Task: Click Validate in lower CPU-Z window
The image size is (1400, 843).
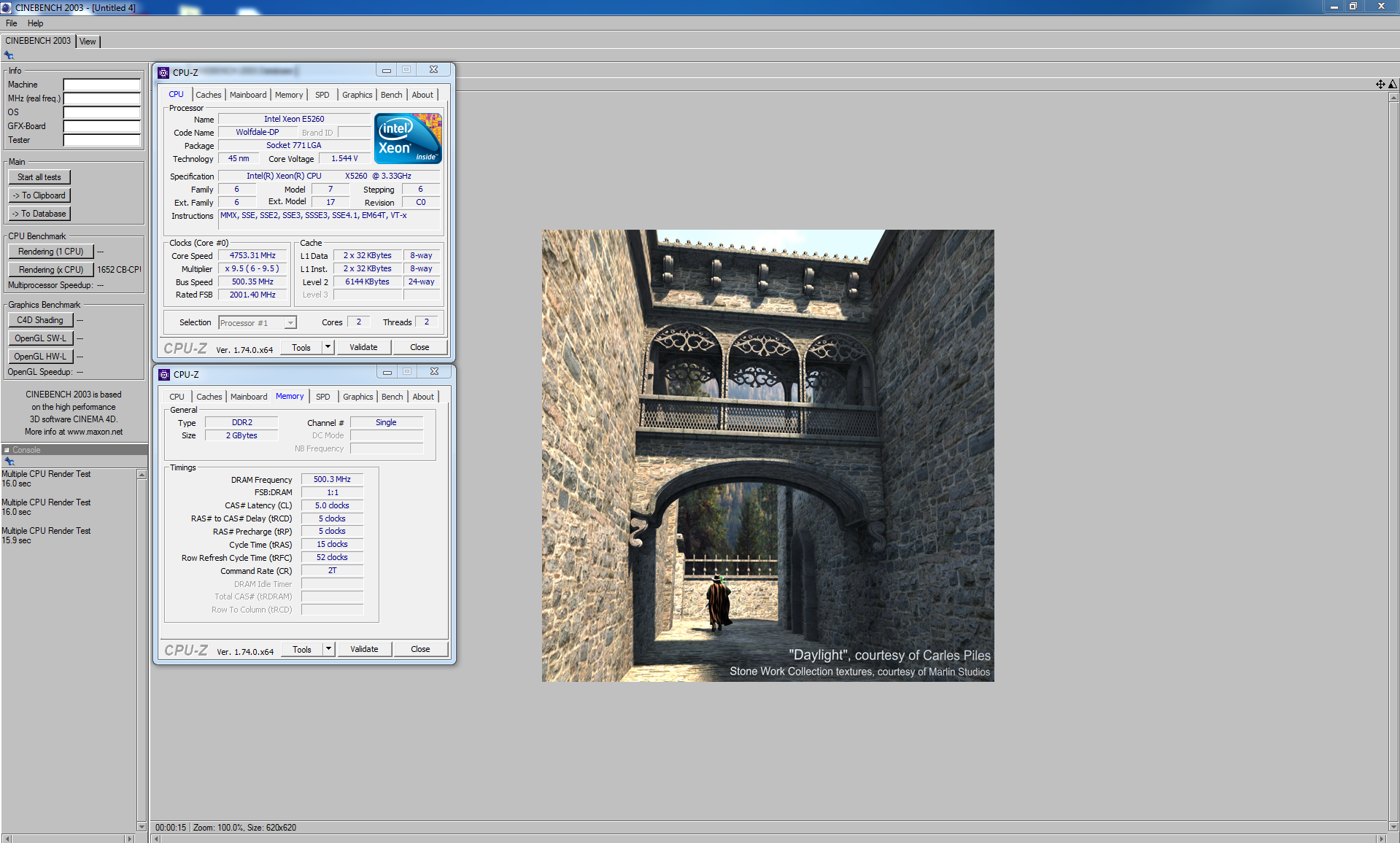Action: pyautogui.click(x=364, y=649)
